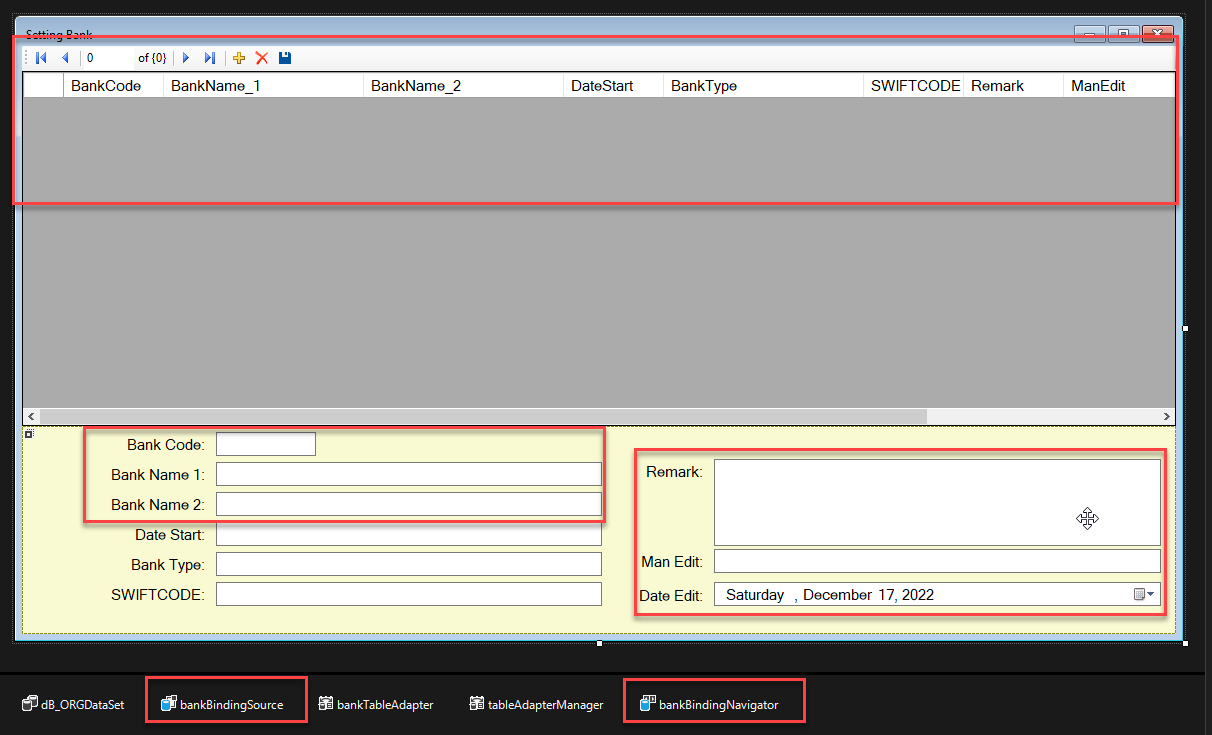Image resolution: width=1212 pixels, height=735 pixels.
Task: Save data using the floppy disk icon
Action: 285,58
